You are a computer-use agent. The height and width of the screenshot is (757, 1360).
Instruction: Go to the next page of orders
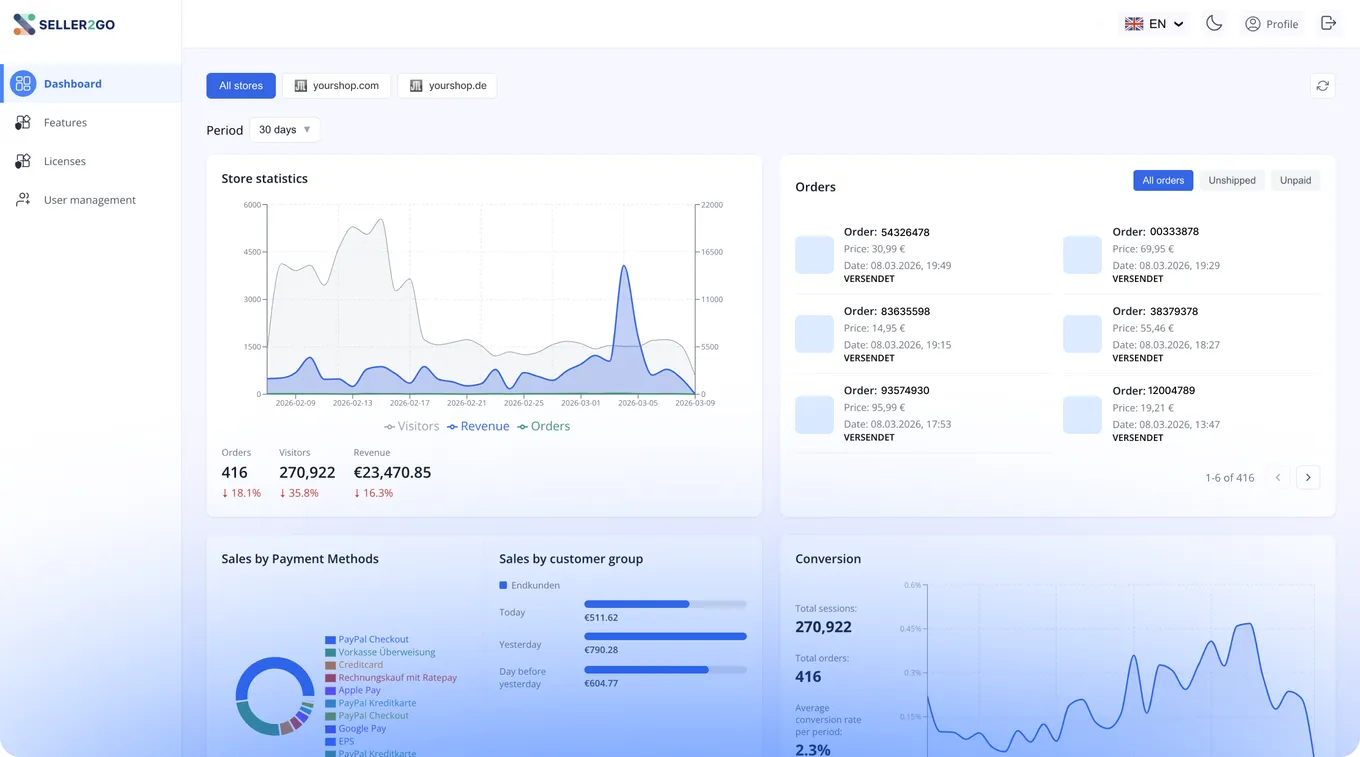pos(1308,478)
